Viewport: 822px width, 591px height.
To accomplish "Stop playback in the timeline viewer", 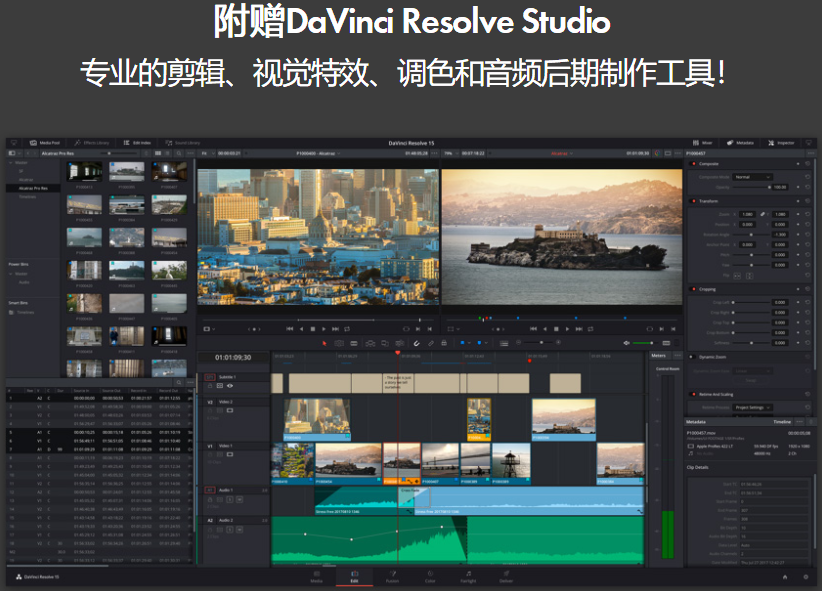I will pyautogui.click(x=556, y=329).
